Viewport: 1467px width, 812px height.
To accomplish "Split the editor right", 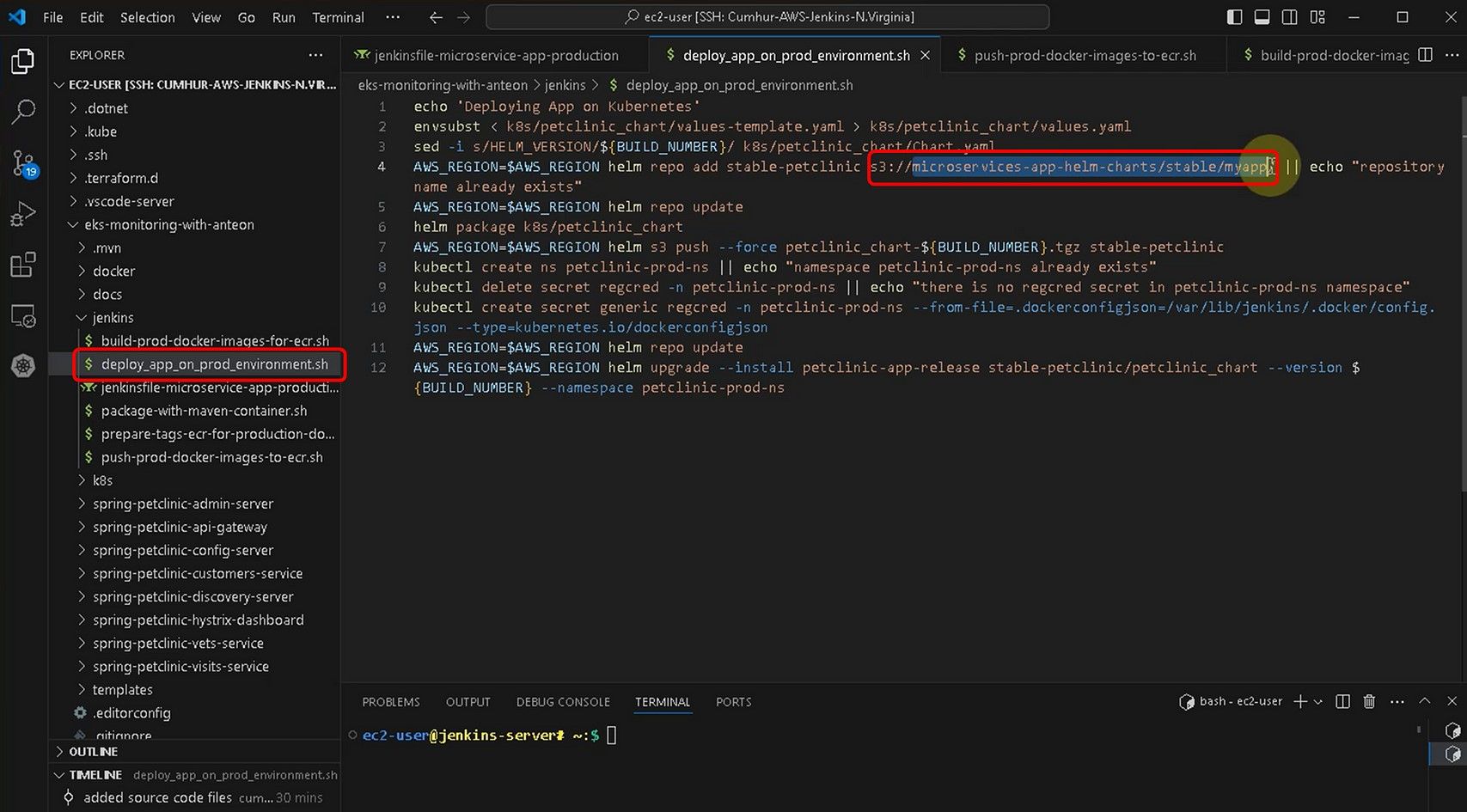I will point(1425,55).
